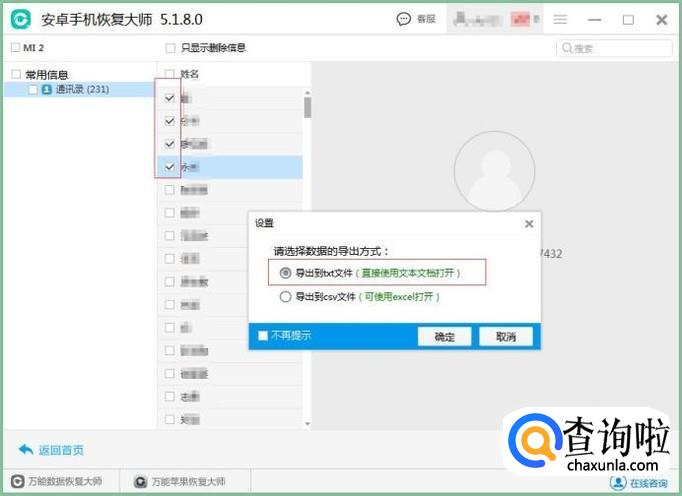Viewport: 682px width, 496px height.
Task: Check the MI 2 device checkbox
Action: 14,47
